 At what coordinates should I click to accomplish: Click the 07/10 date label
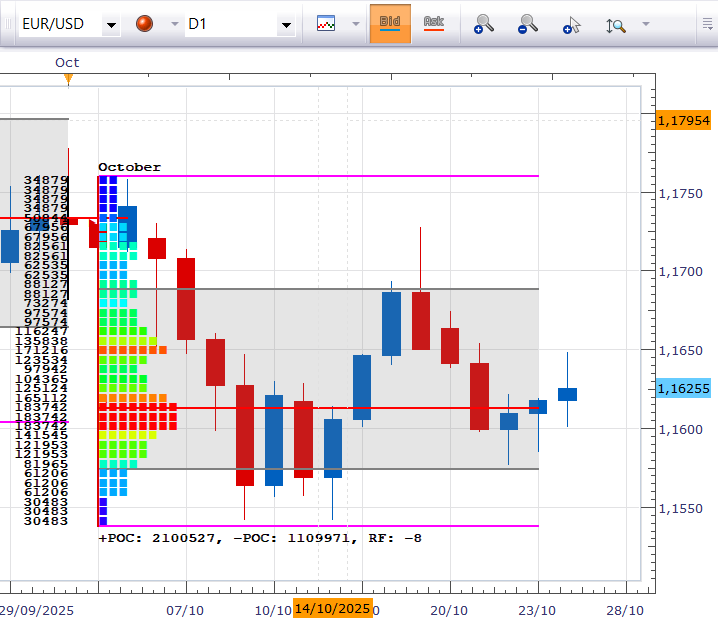[x=185, y=610]
